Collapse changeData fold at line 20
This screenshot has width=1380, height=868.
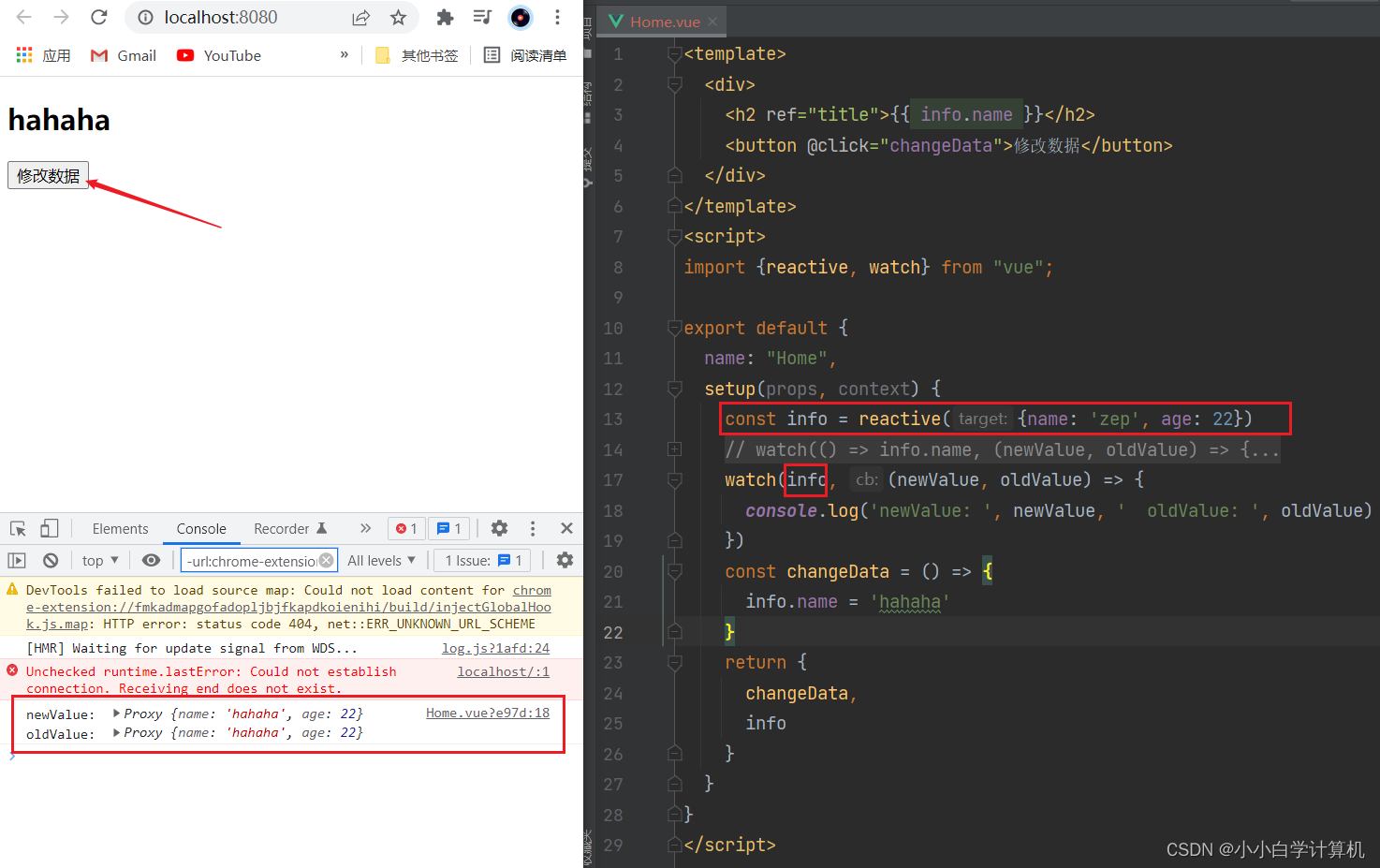tap(674, 571)
